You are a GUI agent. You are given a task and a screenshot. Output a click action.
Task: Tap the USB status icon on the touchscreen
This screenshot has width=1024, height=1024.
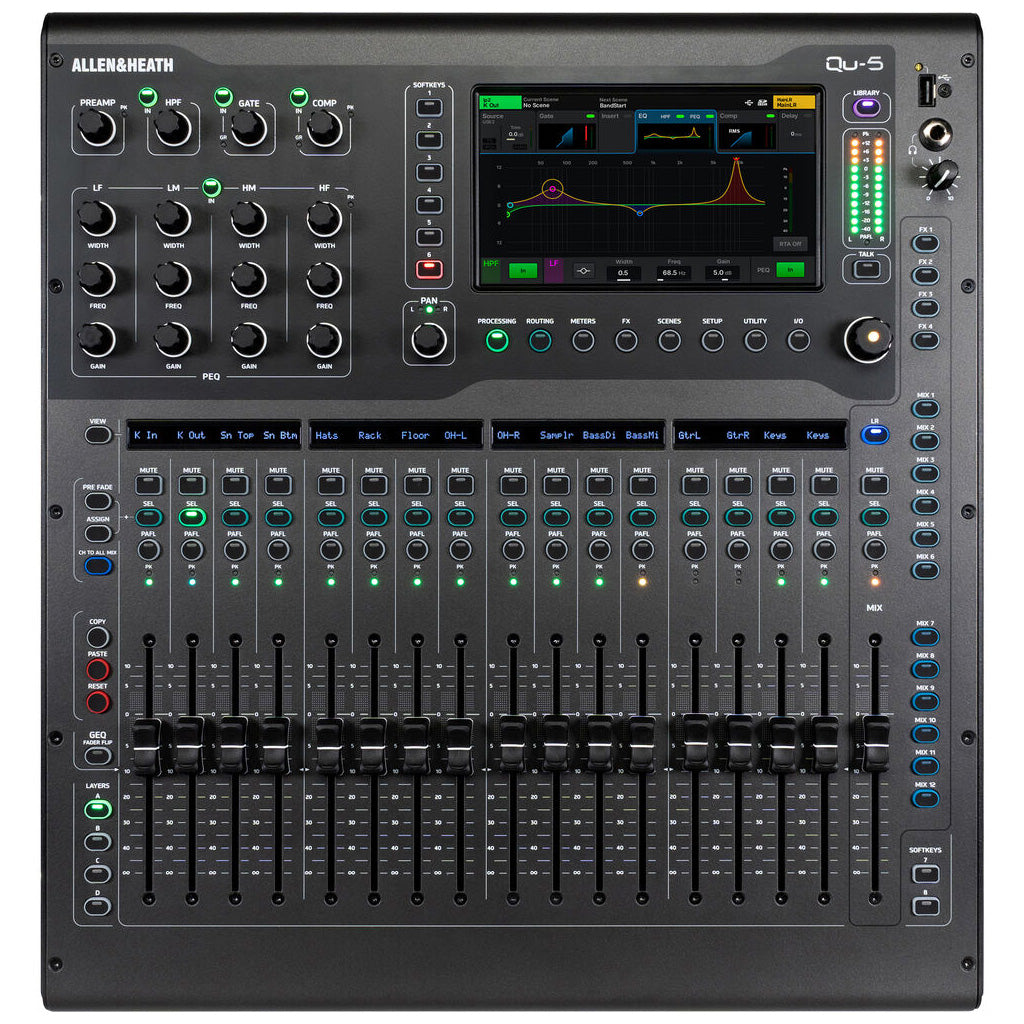coord(748,103)
